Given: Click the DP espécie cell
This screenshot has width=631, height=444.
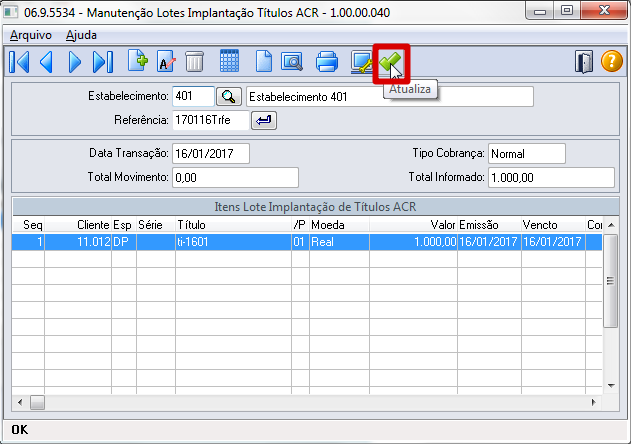Looking at the screenshot, I should point(124,242).
